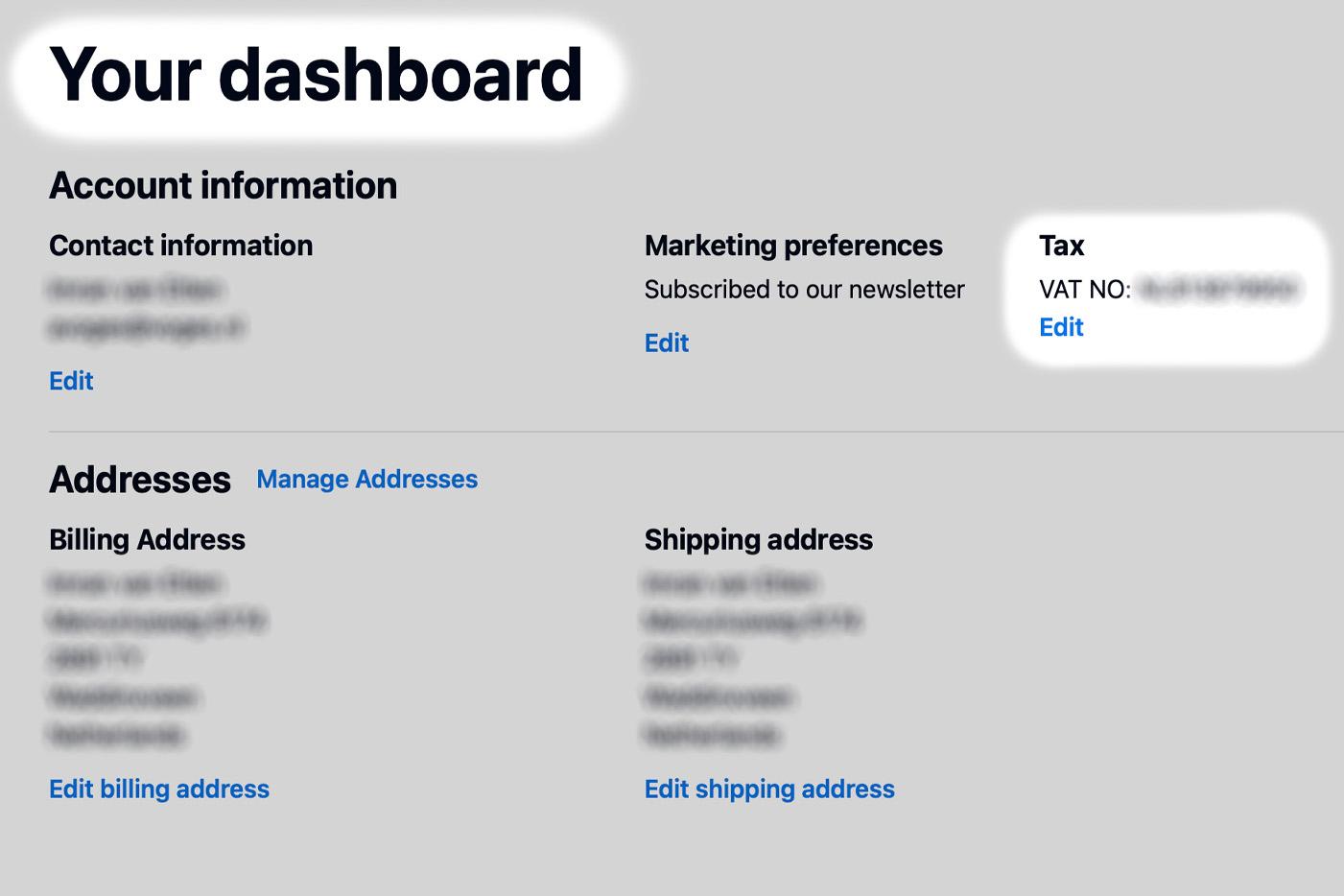Click the Addresses section heading
The image size is (1344, 896).
coord(140,480)
